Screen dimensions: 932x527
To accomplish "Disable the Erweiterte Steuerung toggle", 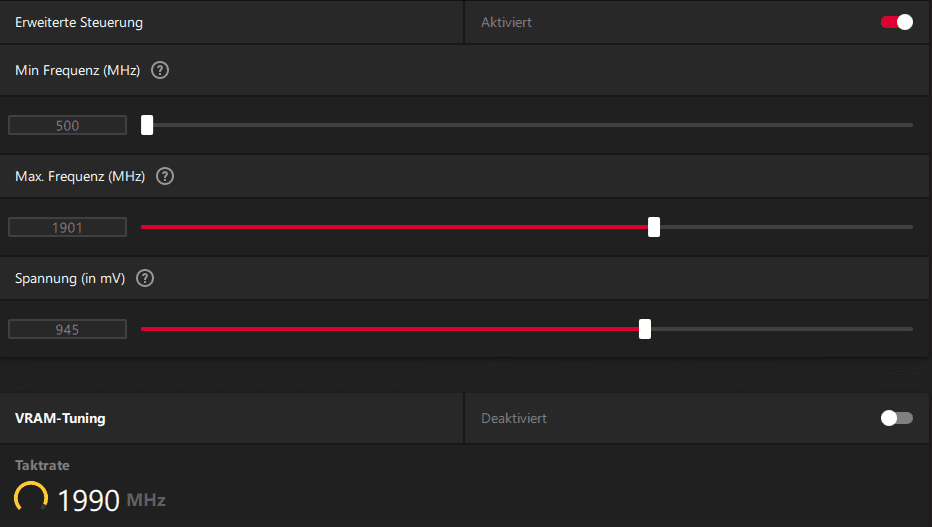I will [897, 22].
